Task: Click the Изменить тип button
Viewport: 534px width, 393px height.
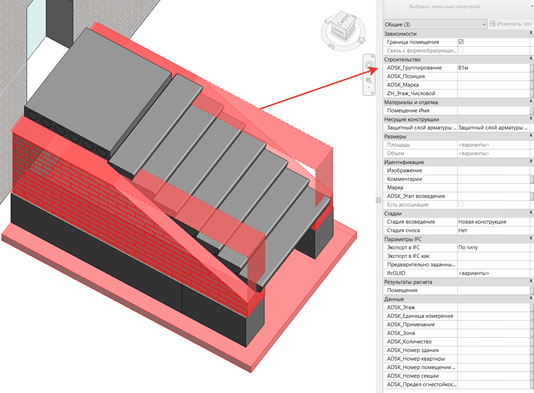Action: click(510, 24)
